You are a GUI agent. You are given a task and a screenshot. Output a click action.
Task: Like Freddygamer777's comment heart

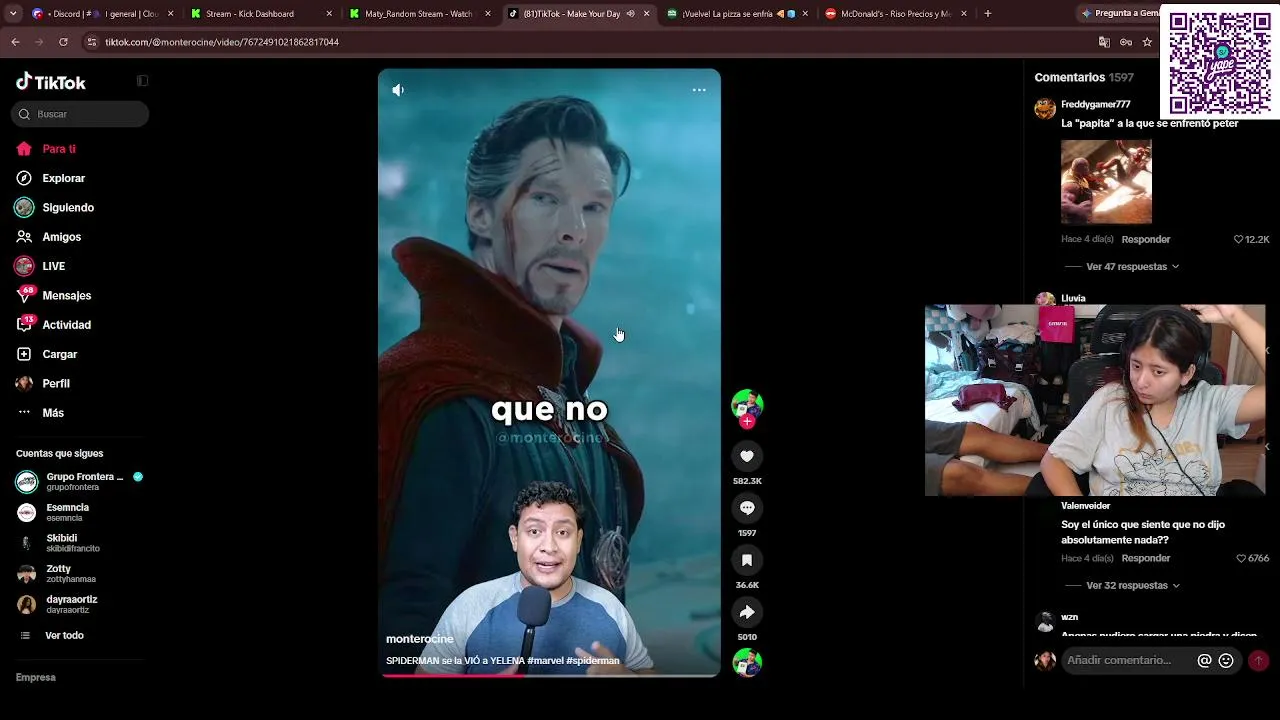(x=1238, y=240)
